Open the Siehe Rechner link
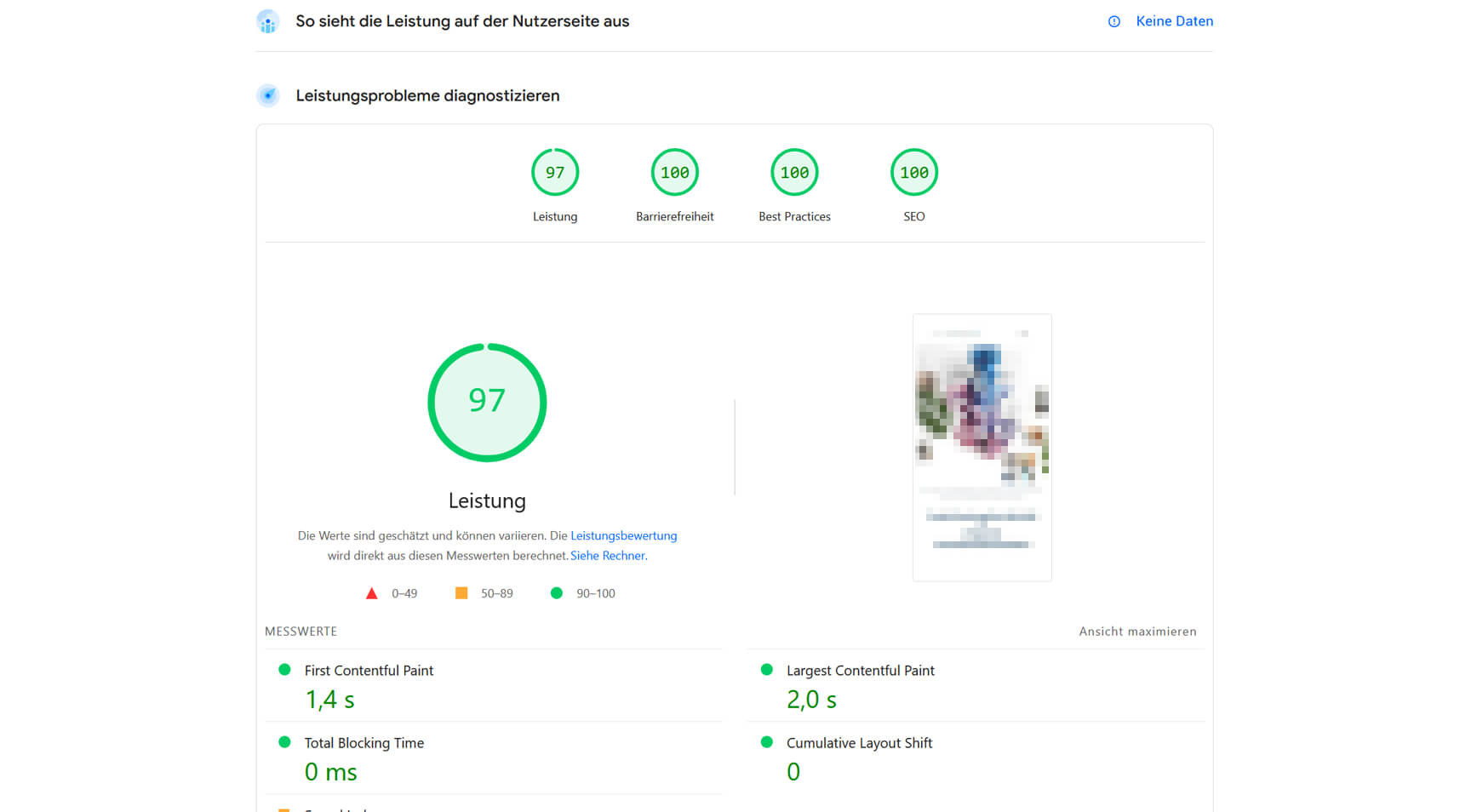 click(x=607, y=556)
